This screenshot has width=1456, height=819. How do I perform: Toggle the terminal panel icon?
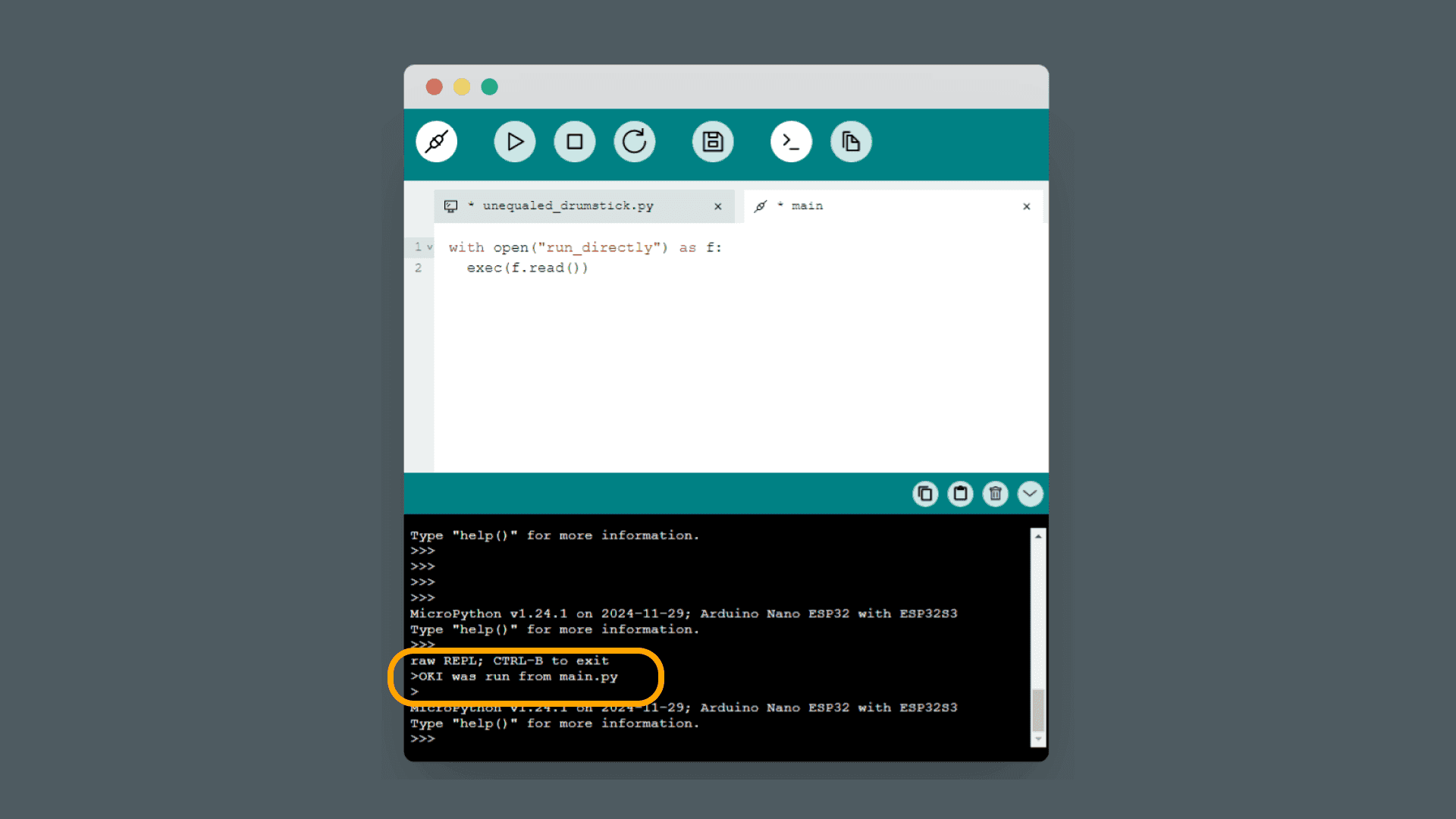(x=791, y=142)
